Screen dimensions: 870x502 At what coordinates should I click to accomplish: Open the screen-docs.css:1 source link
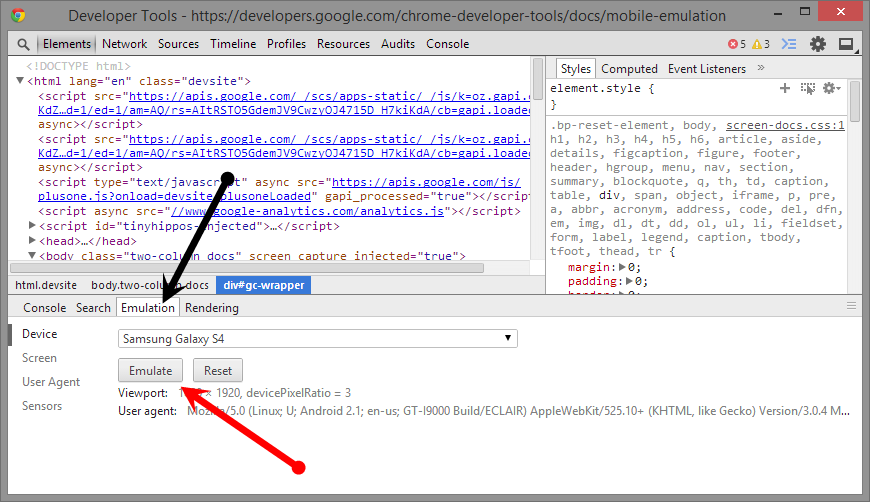click(785, 125)
